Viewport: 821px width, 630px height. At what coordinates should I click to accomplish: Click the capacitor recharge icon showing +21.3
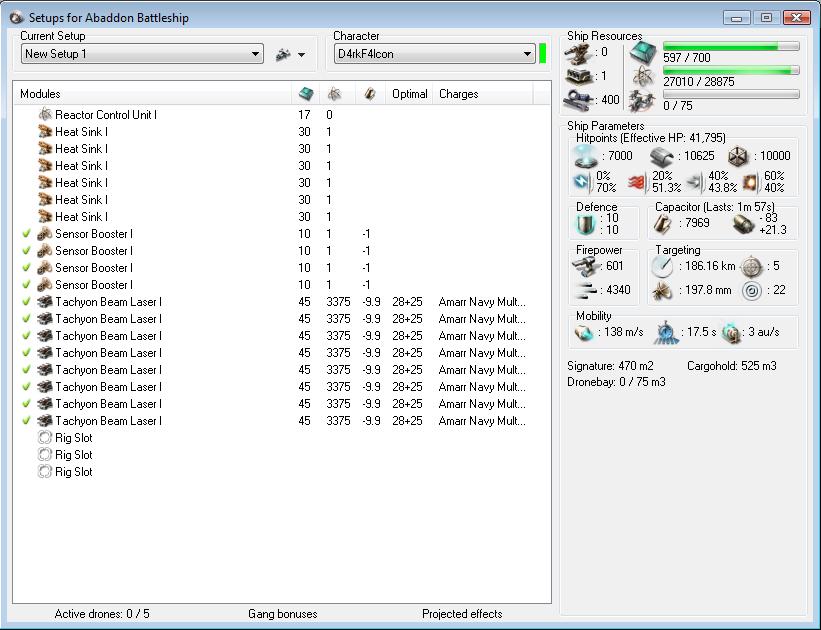point(743,224)
